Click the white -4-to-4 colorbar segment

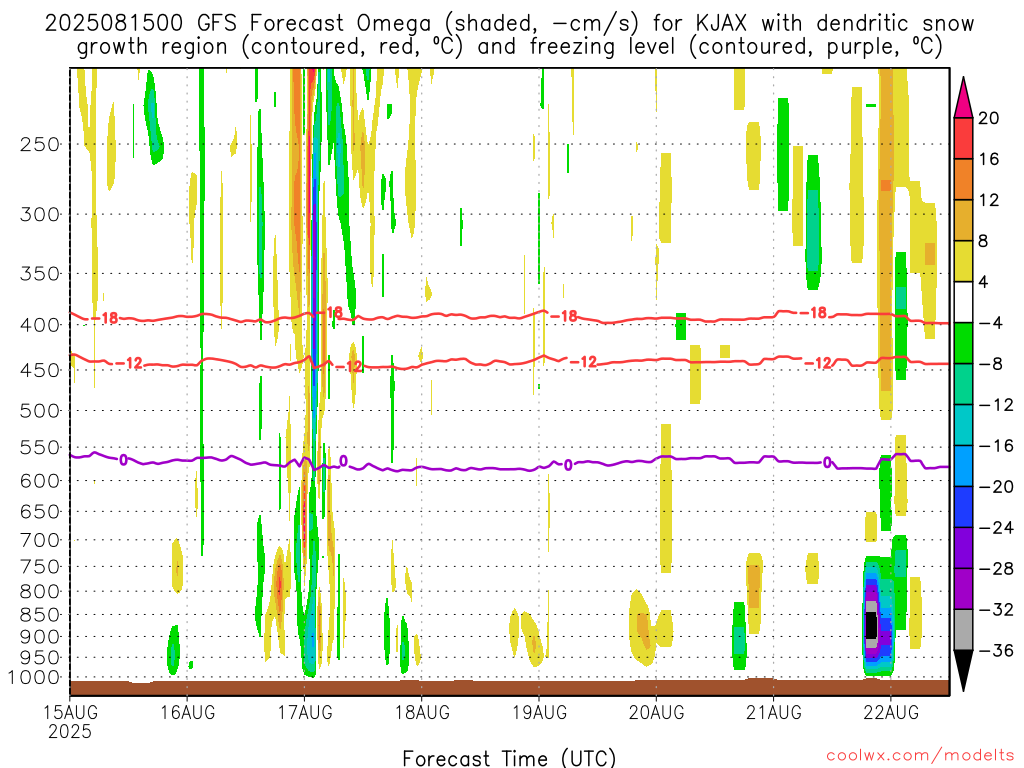point(963,302)
